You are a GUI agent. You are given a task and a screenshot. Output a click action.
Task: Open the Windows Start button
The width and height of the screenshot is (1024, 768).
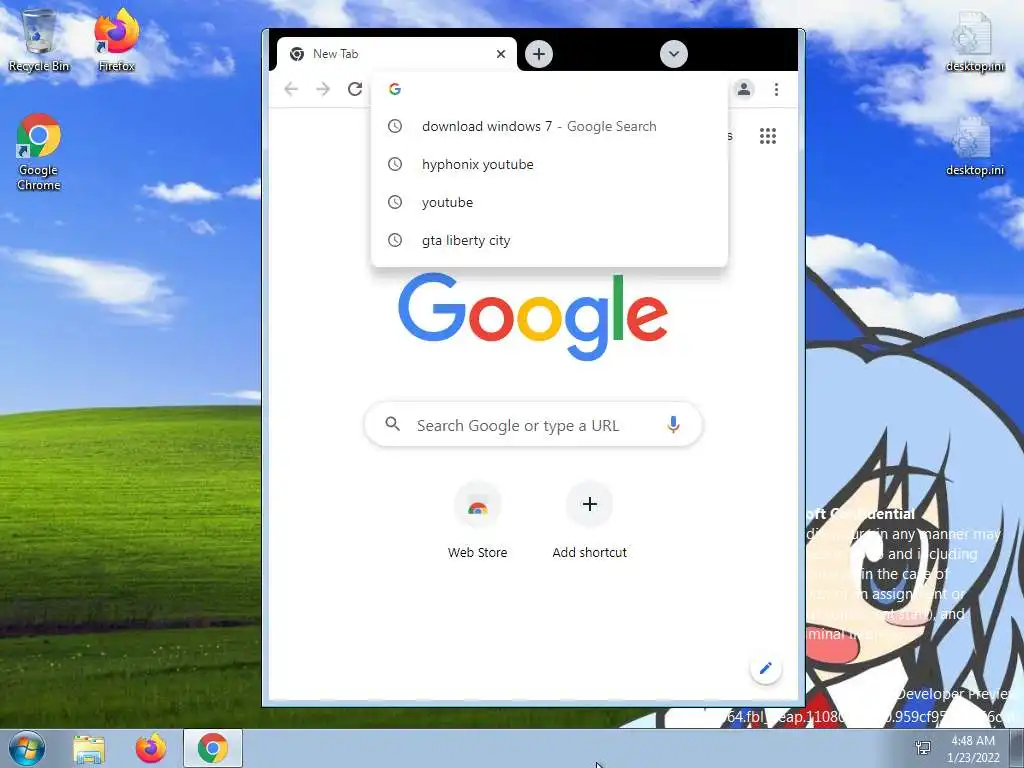27,748
